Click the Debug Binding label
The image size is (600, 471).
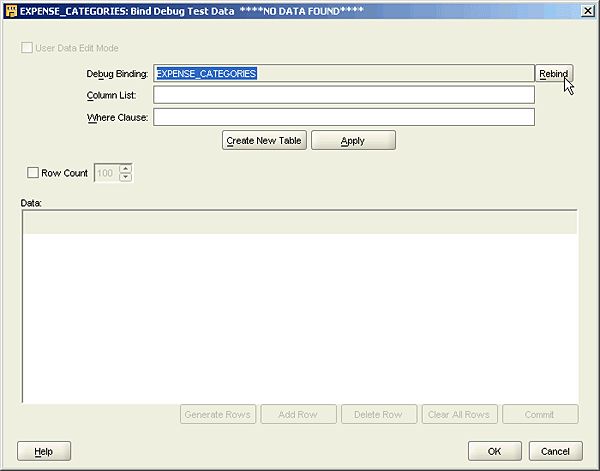[117, 73]
